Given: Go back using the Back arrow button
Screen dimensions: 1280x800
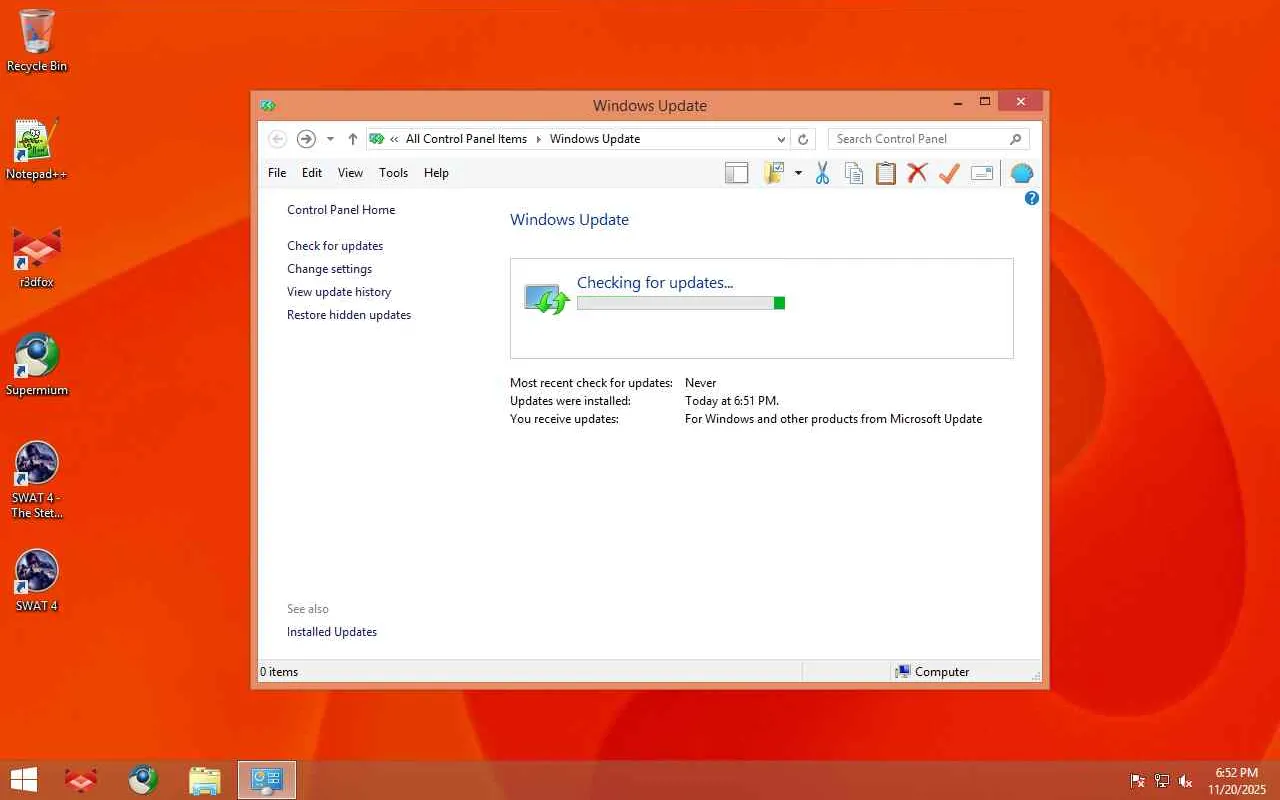Looking at the screenshot, I should tap(278, 139).
